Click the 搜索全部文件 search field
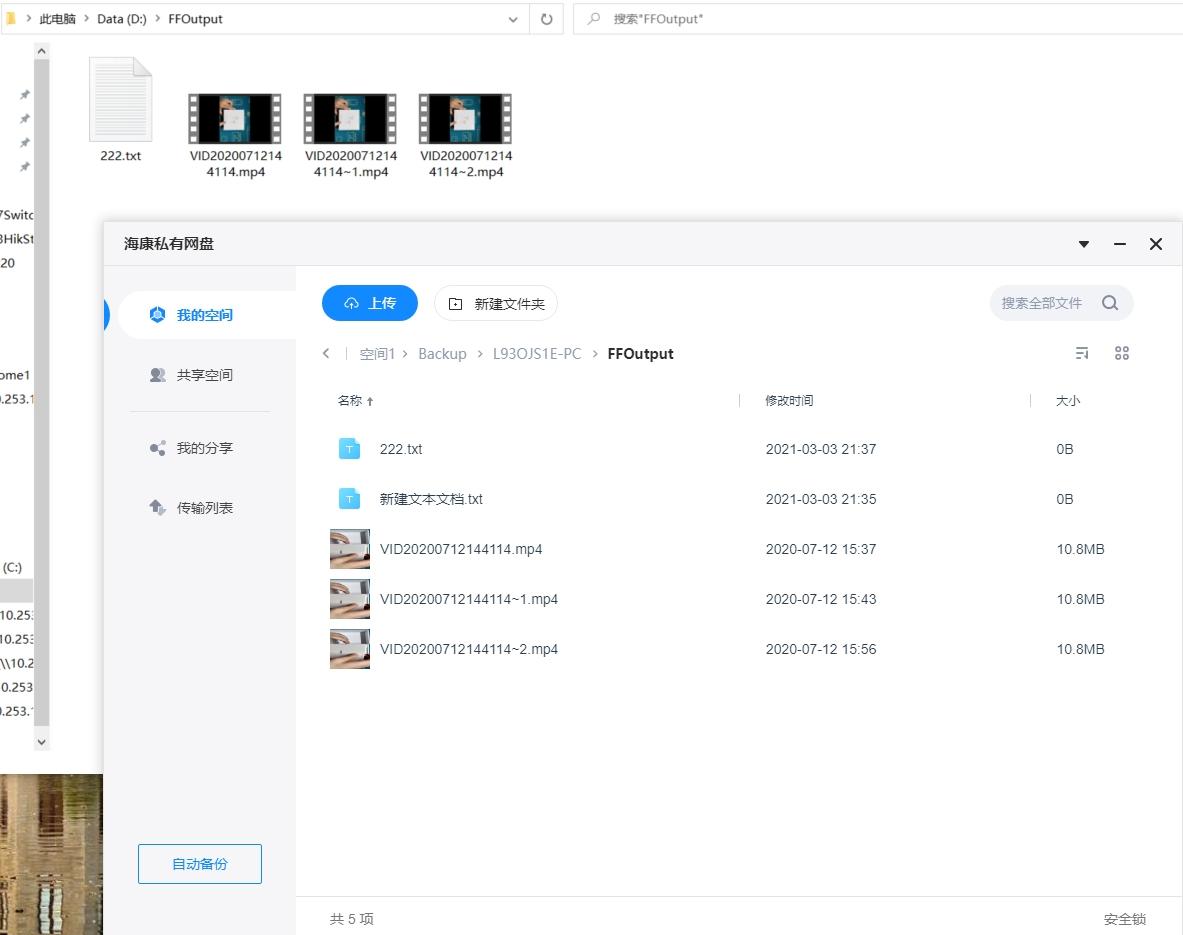The height and width of the screenshot is (935, 1183). click(x=1042, y=303)
